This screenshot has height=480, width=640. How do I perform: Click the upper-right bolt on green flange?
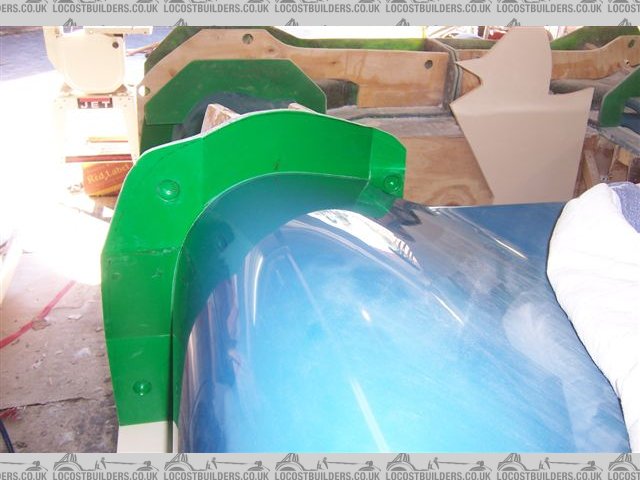[391, 183]
